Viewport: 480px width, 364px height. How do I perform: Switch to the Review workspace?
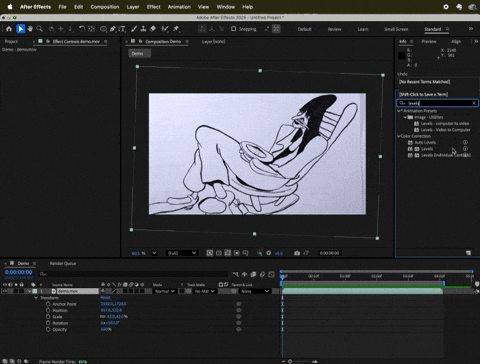[334, 29]
